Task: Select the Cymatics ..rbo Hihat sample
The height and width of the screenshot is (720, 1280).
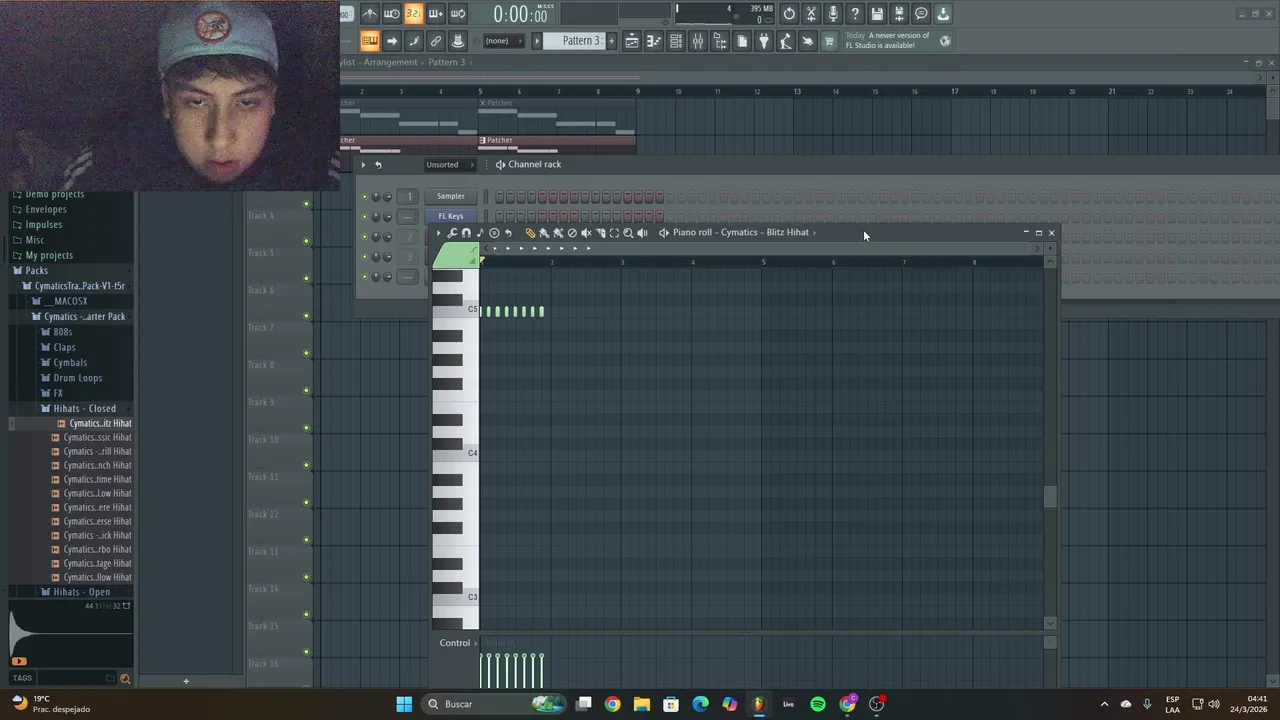Action: click(97, 550)
